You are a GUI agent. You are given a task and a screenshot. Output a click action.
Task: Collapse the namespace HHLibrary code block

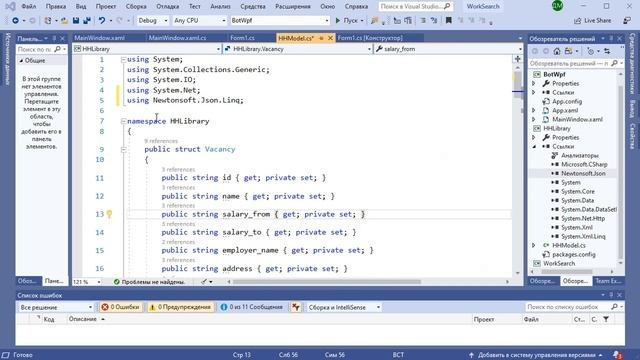tap(123, 121)
